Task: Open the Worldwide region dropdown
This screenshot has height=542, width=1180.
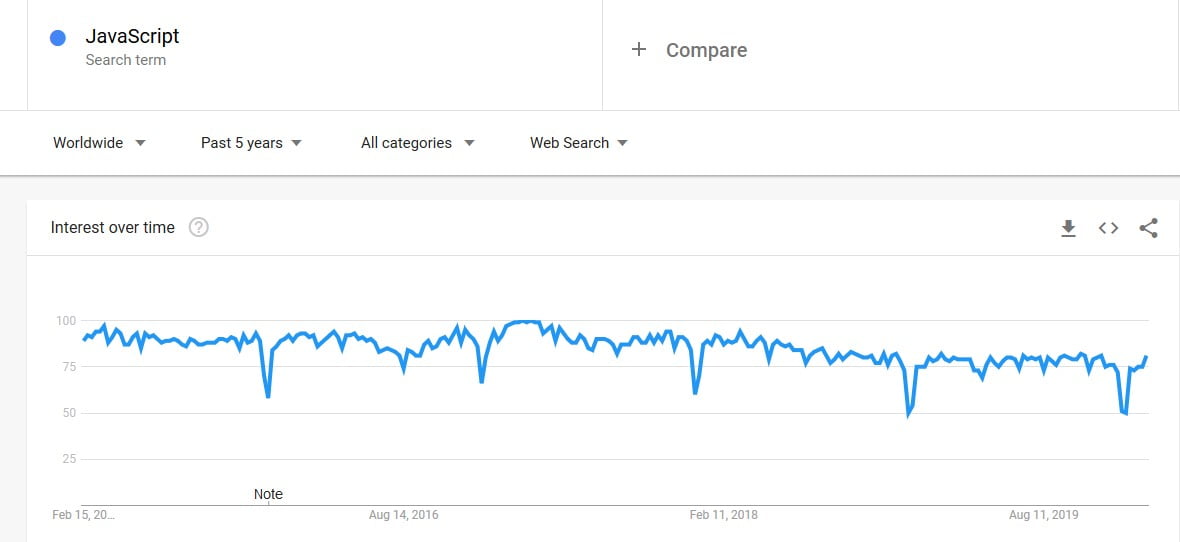Action: click(99, 143)
